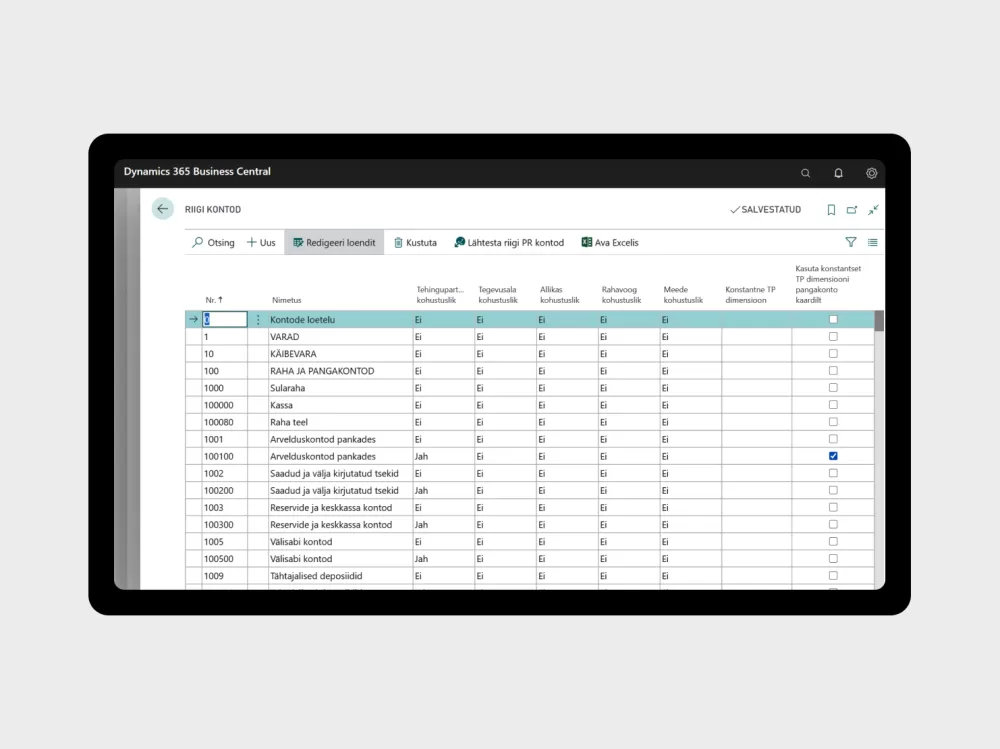Open settings gear icon
1000x749 pixels.
(x=871, y=173)
